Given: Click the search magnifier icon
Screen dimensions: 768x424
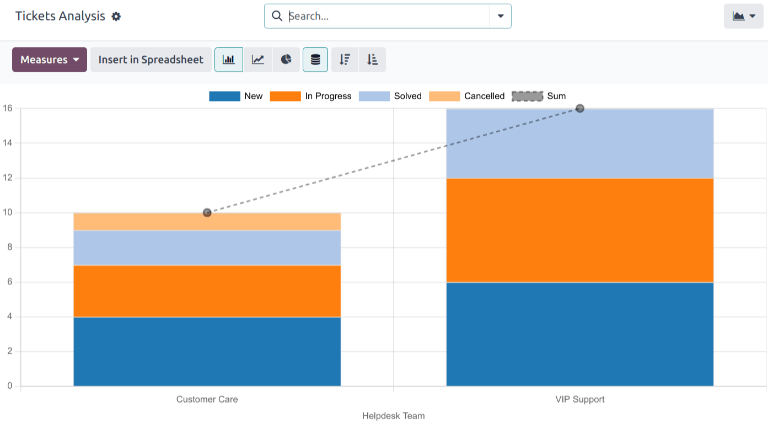Looking at the screenshot, I should point(277,16).
